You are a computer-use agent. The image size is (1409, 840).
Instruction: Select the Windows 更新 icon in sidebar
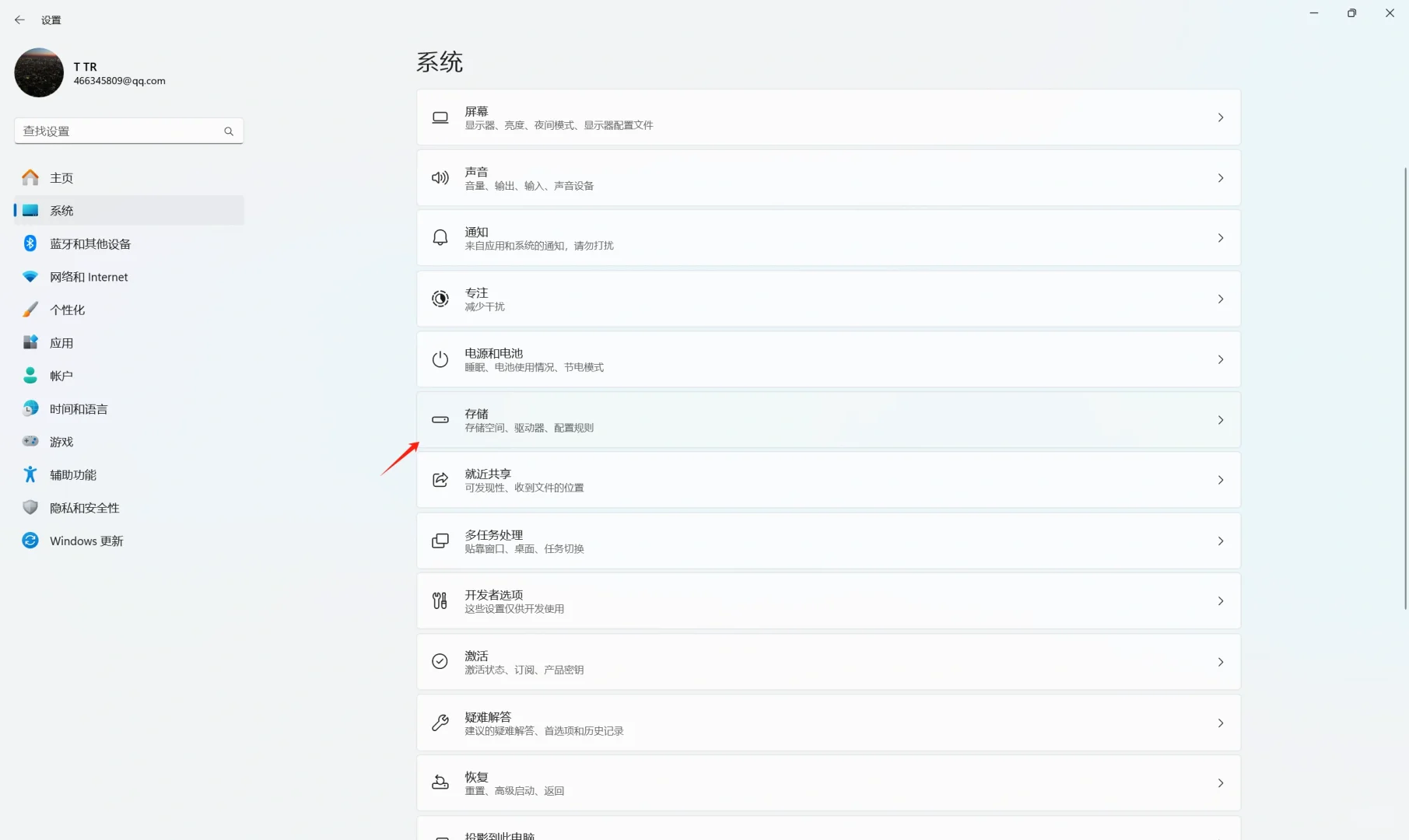tap(30, 540)
